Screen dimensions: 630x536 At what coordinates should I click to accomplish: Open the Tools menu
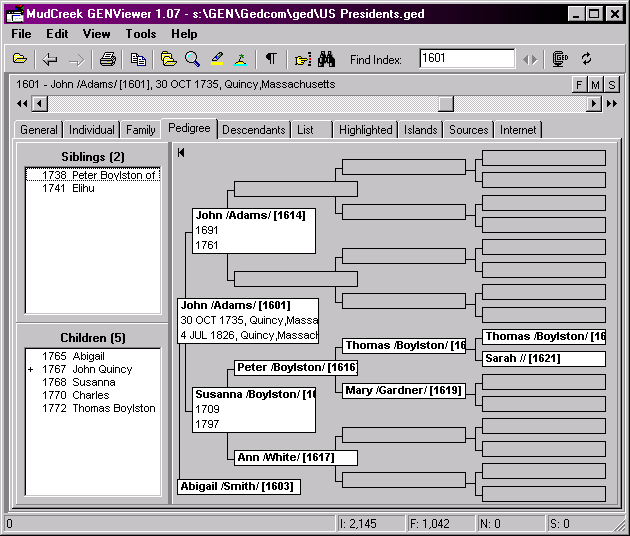pyautogui.click(x=141, y=34)
